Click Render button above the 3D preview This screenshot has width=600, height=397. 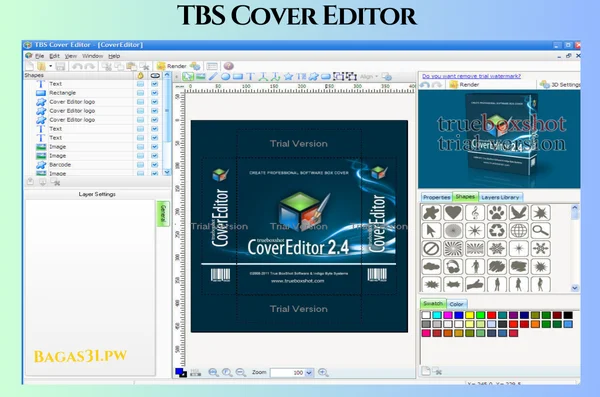pyautogui.click(x=464, y=85)
